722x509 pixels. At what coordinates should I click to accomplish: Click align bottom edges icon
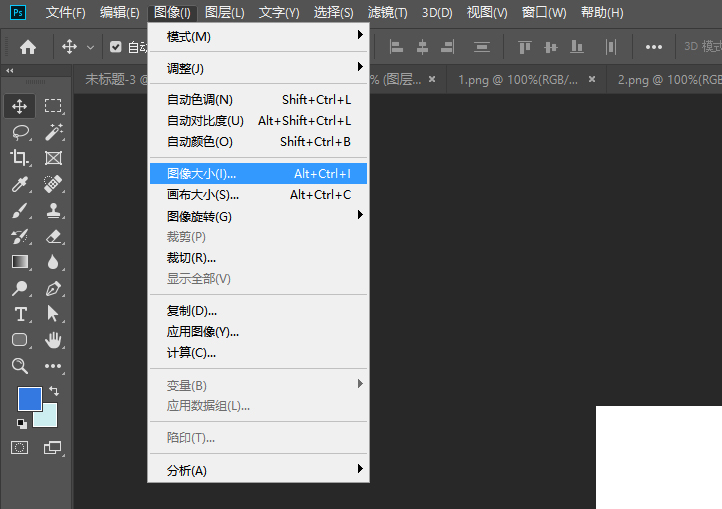point(576,47)
